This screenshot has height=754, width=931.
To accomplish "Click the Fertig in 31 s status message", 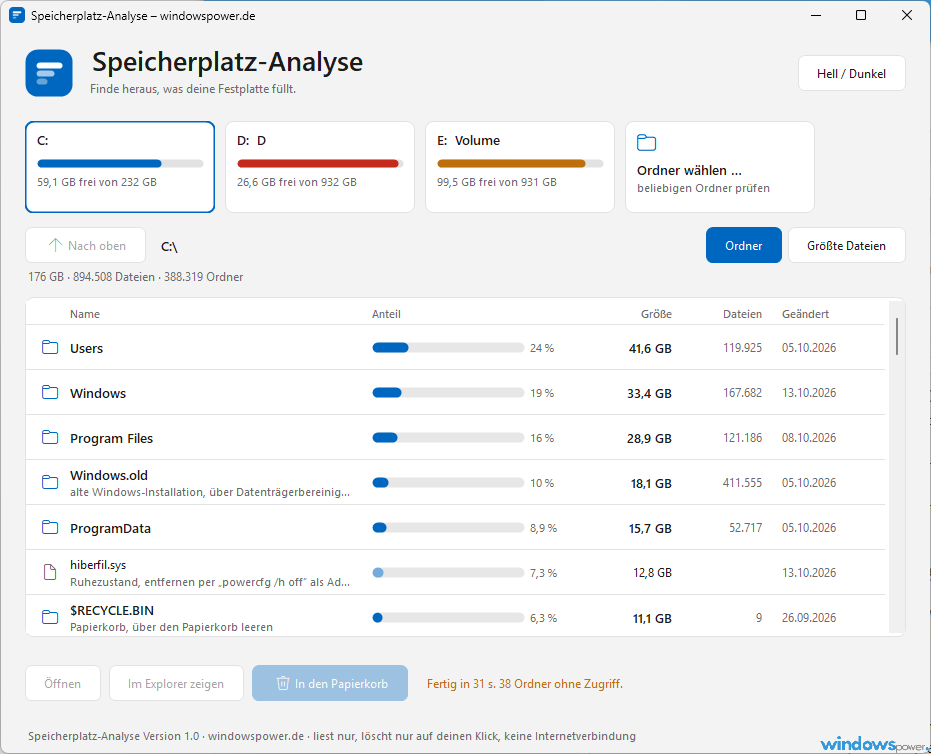I will tap(525, 684).
